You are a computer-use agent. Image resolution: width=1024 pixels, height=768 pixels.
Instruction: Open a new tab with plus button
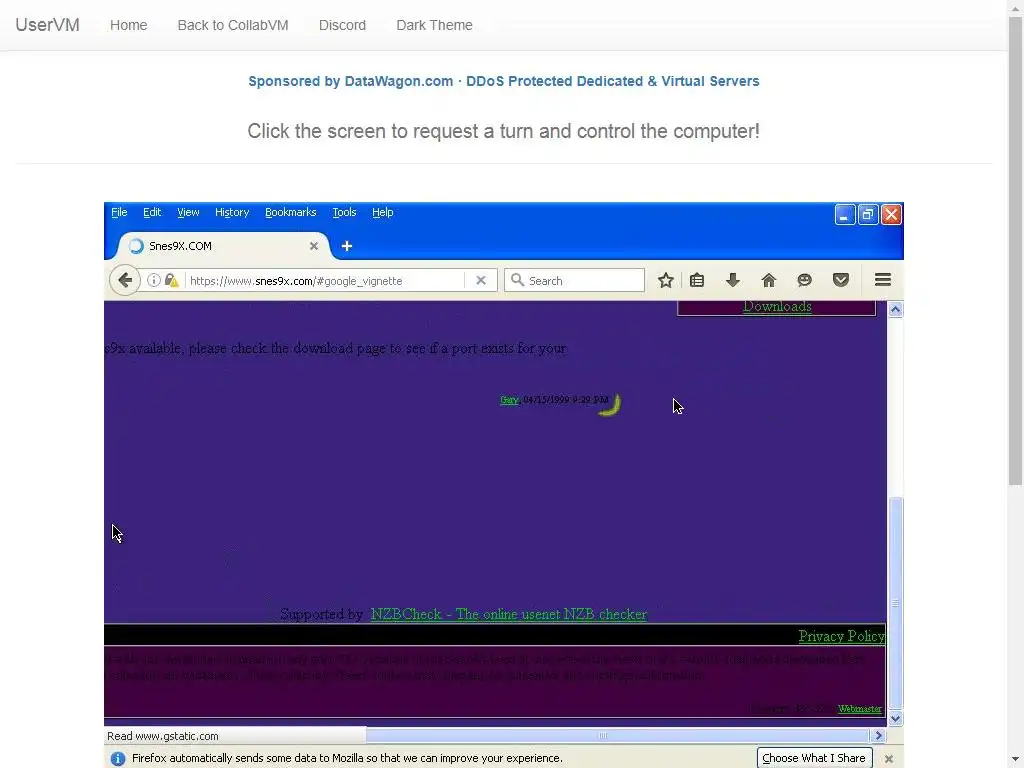[x=347, y=246]
